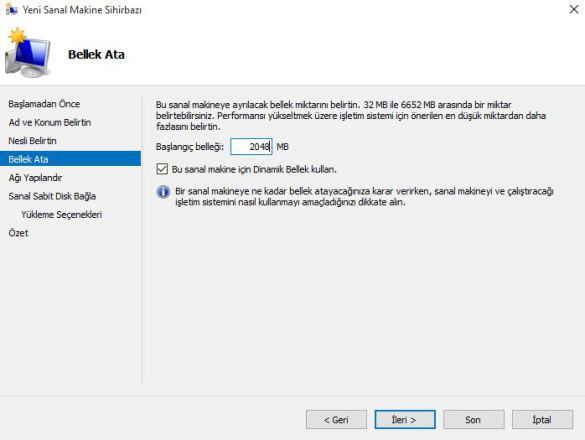The image size is (585, 440).
Task: Click the virtual machine monitor icon
Action: [28, 53]
